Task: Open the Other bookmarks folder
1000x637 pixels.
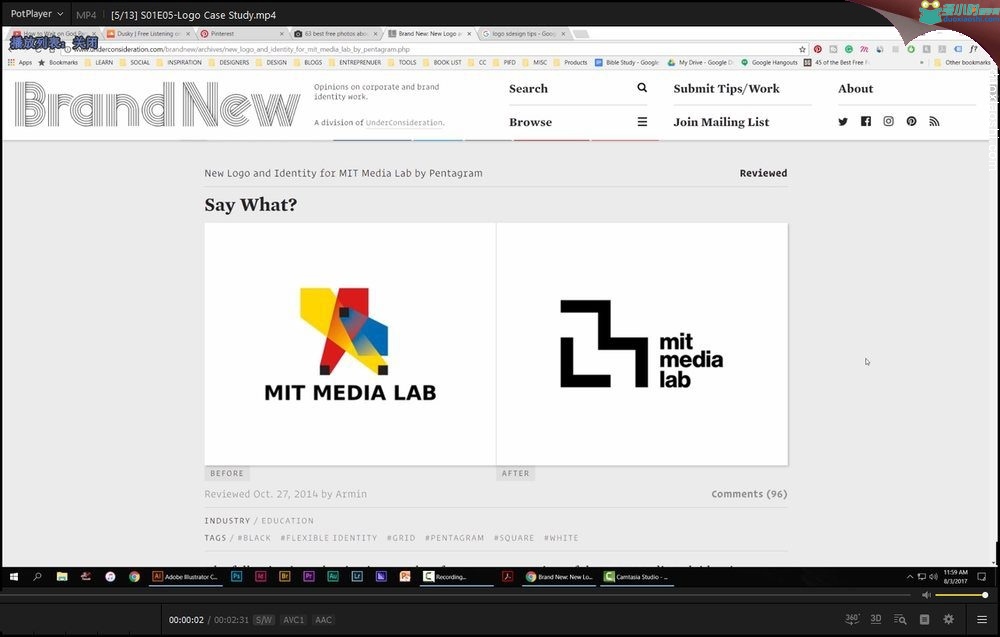Action: pos(962,62)
